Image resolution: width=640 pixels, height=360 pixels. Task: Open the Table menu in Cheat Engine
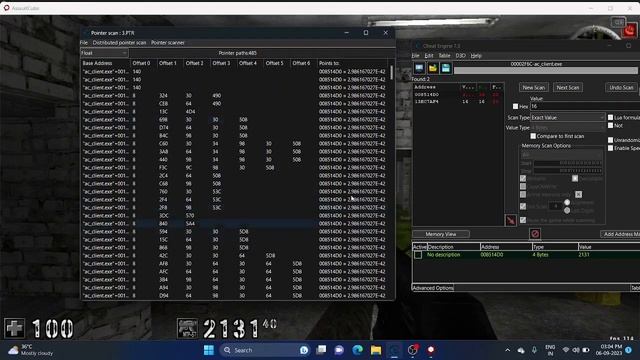click(444, 56)
